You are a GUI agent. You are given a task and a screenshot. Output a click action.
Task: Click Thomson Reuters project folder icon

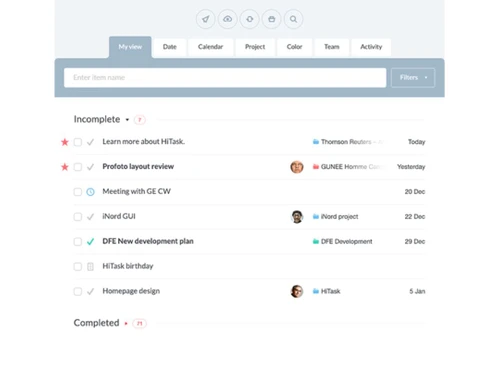pos(316,142)
